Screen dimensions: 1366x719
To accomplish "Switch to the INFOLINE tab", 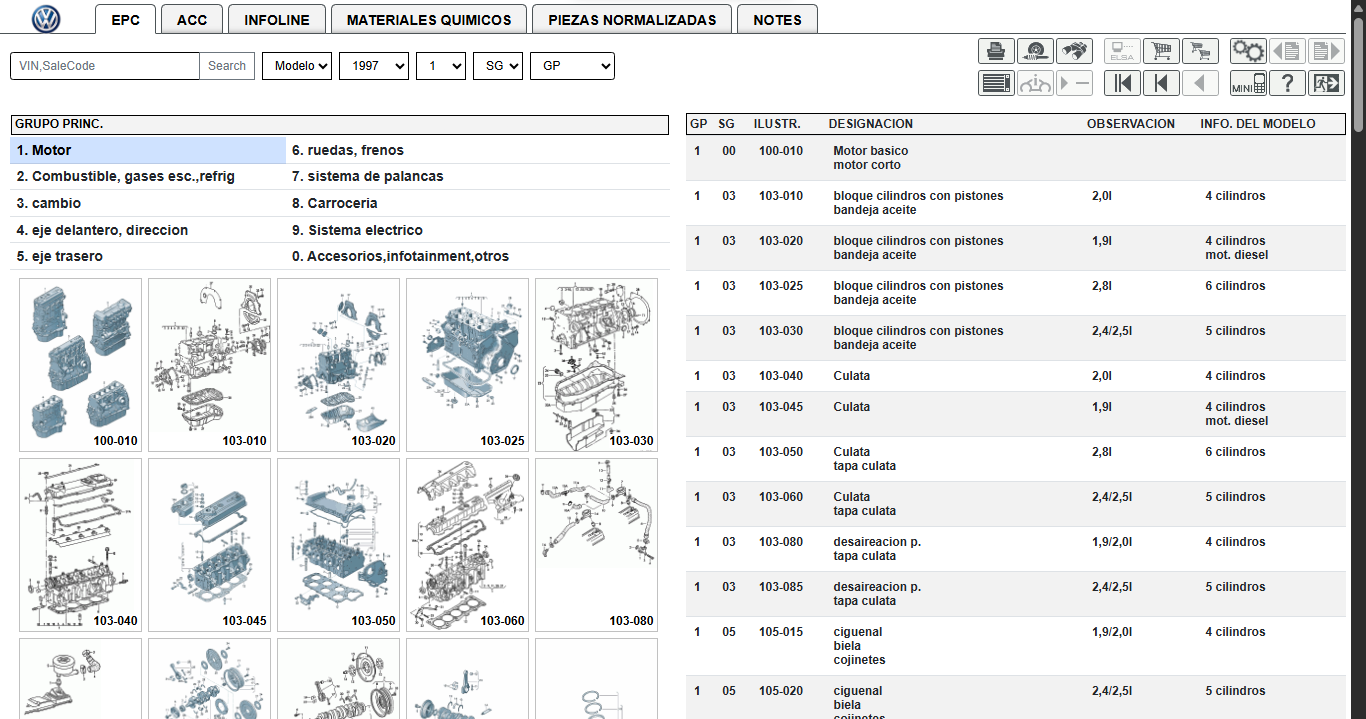I will click(277, 20).
